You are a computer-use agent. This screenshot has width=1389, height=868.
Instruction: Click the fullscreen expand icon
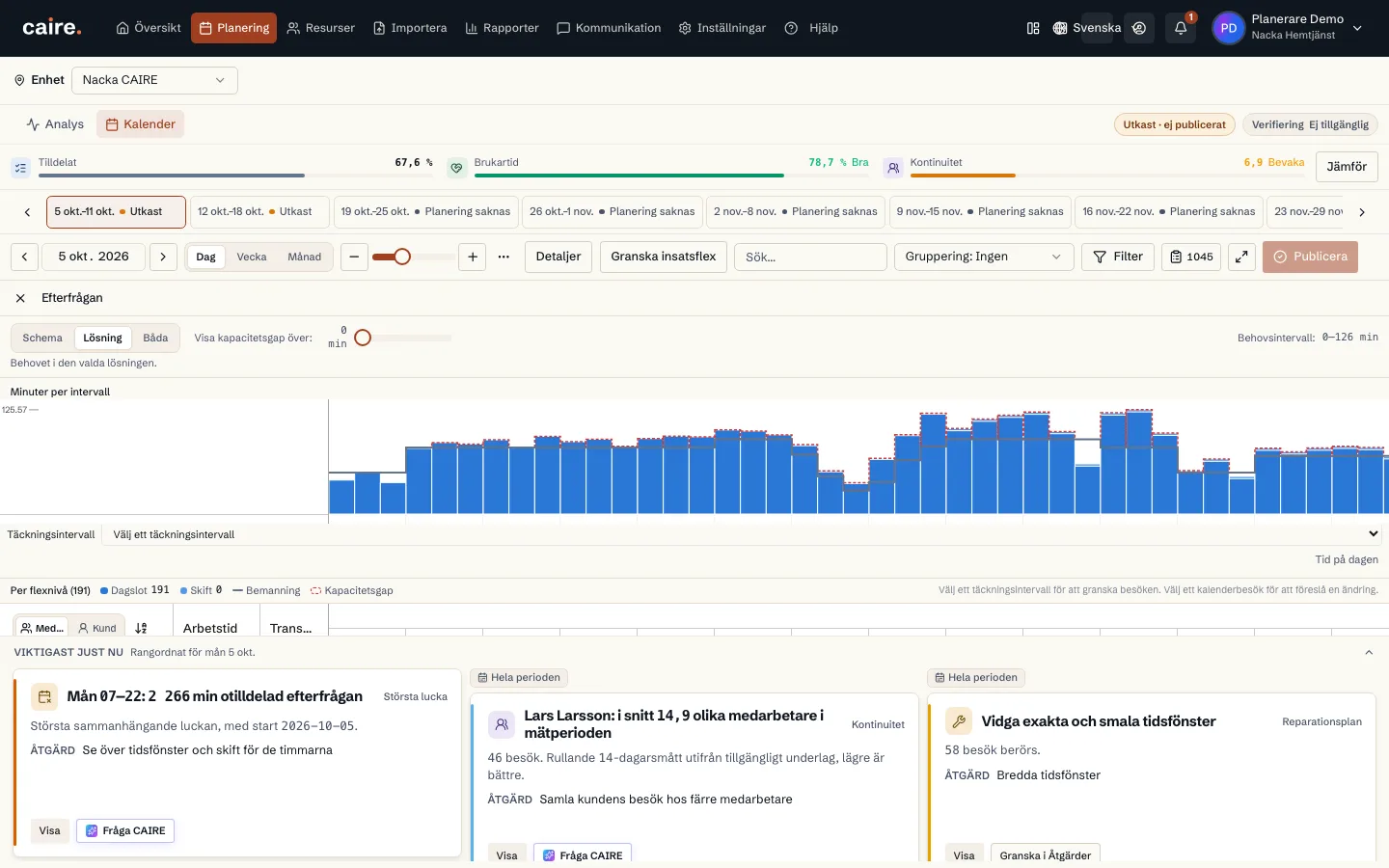[x=1241, y=257]
